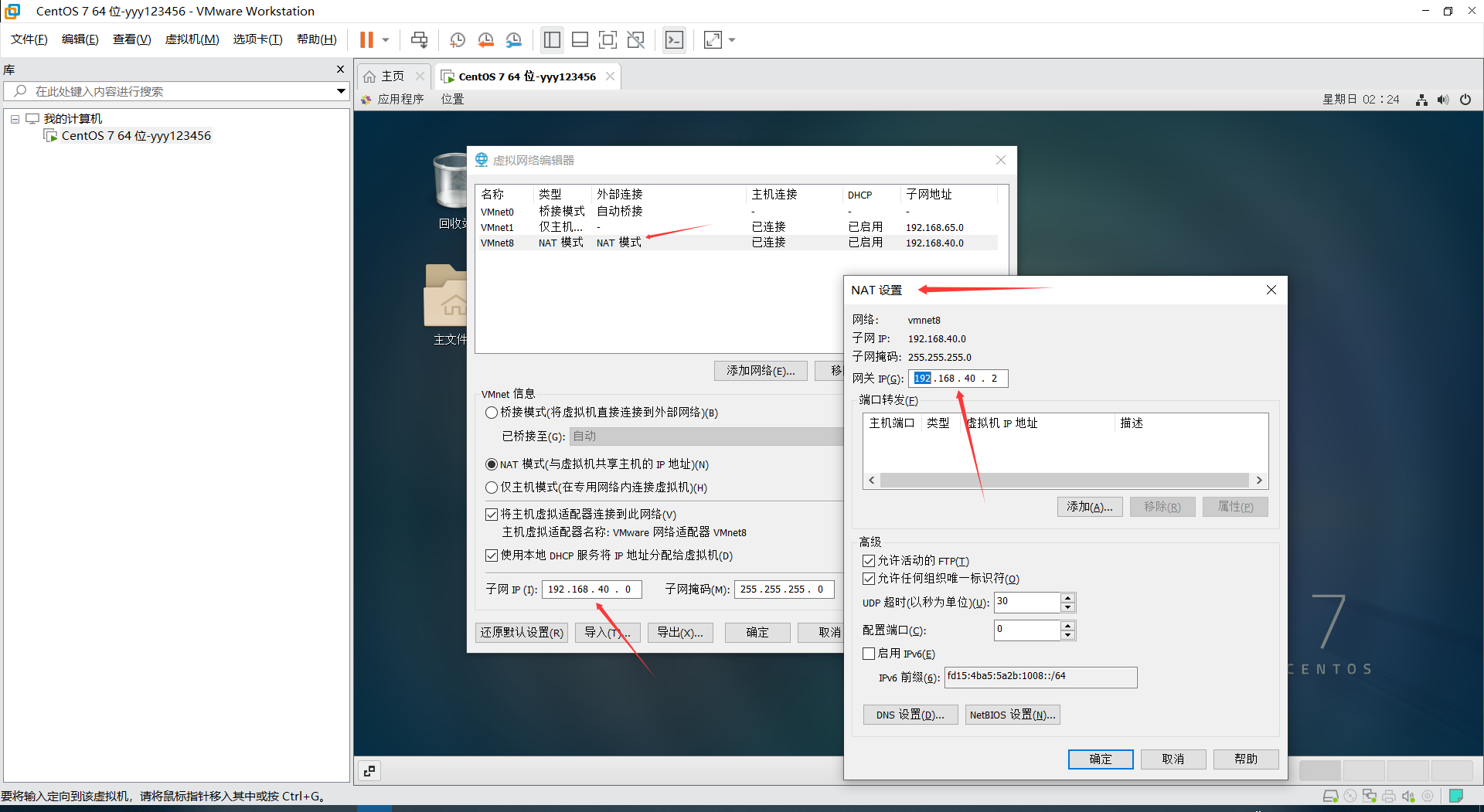Click the 导出(X)... button
Image resolution: width=1484 pixels, height=812 pixels.
click(x=680, y=633)
